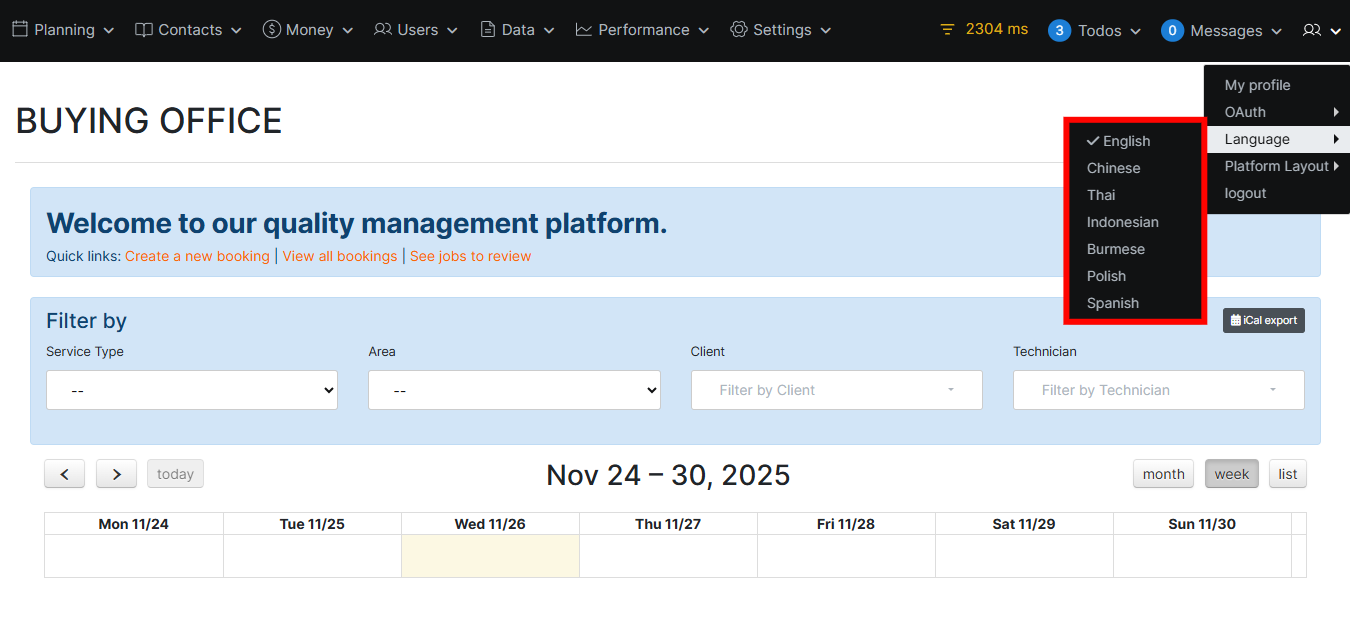Open the Settings gear icon

(739, 30)
